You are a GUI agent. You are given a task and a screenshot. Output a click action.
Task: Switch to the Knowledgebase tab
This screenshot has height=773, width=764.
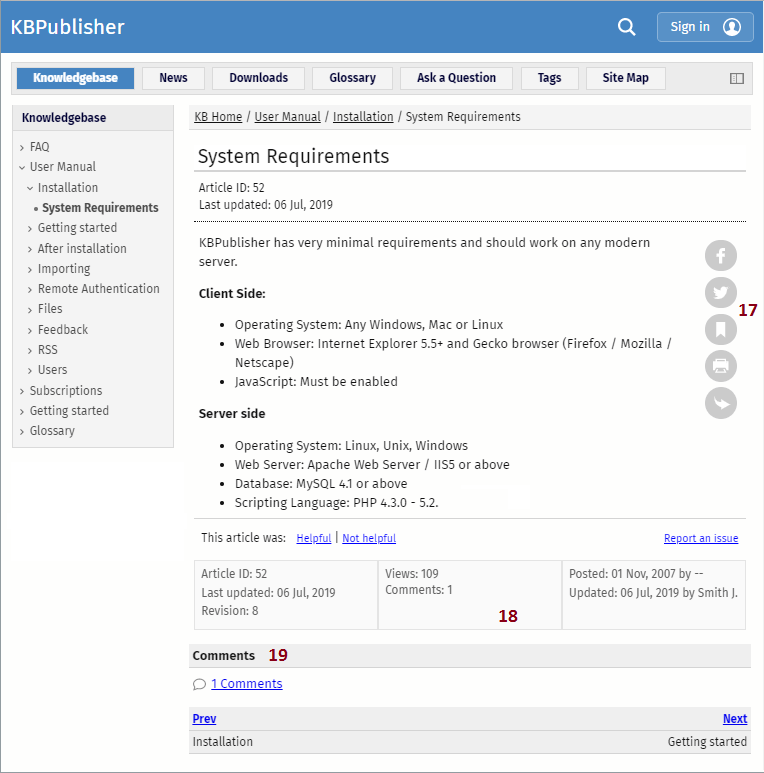[x=75, y=78]
